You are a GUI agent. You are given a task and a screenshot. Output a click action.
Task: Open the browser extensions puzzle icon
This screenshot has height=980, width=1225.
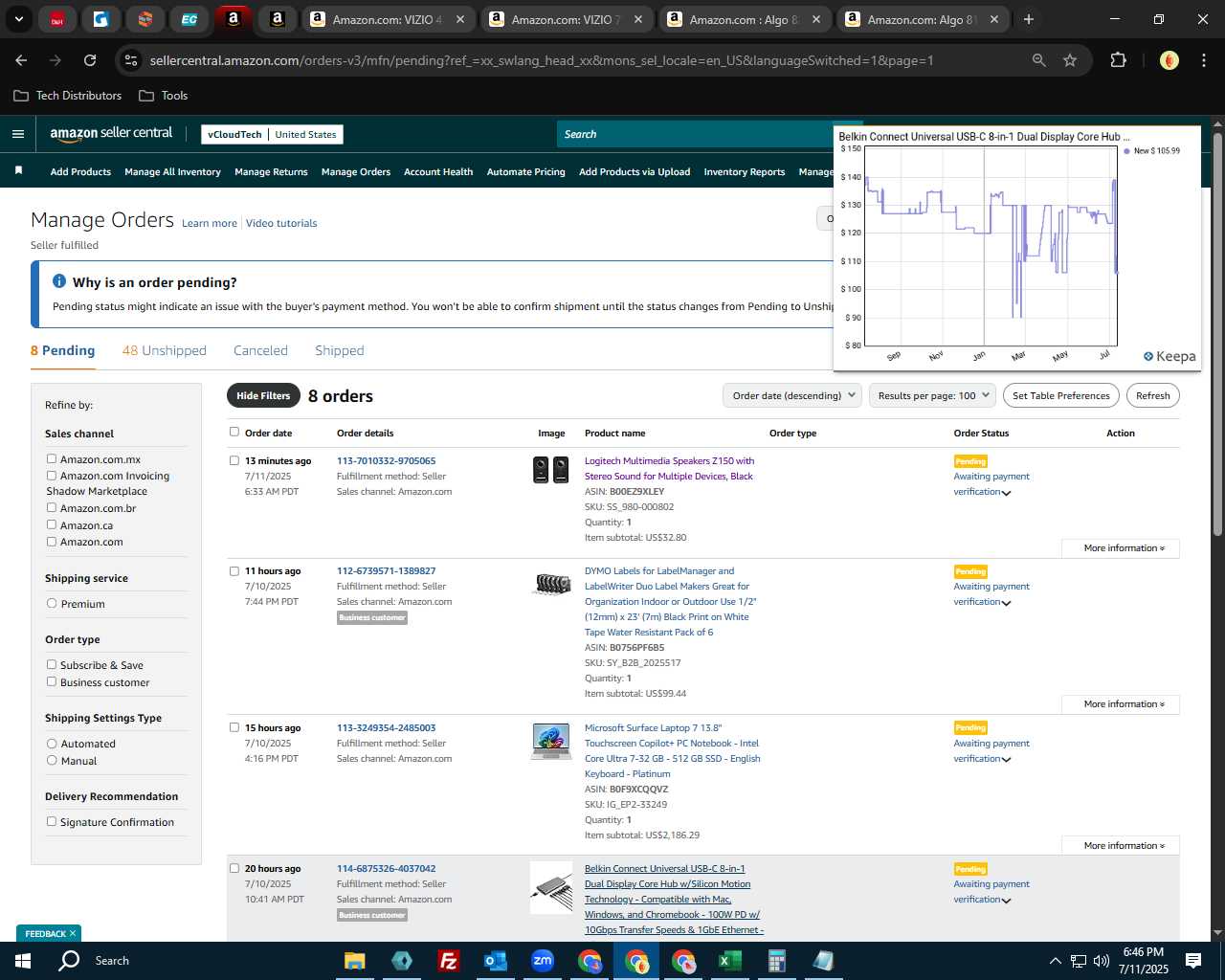pos(1118,60)
